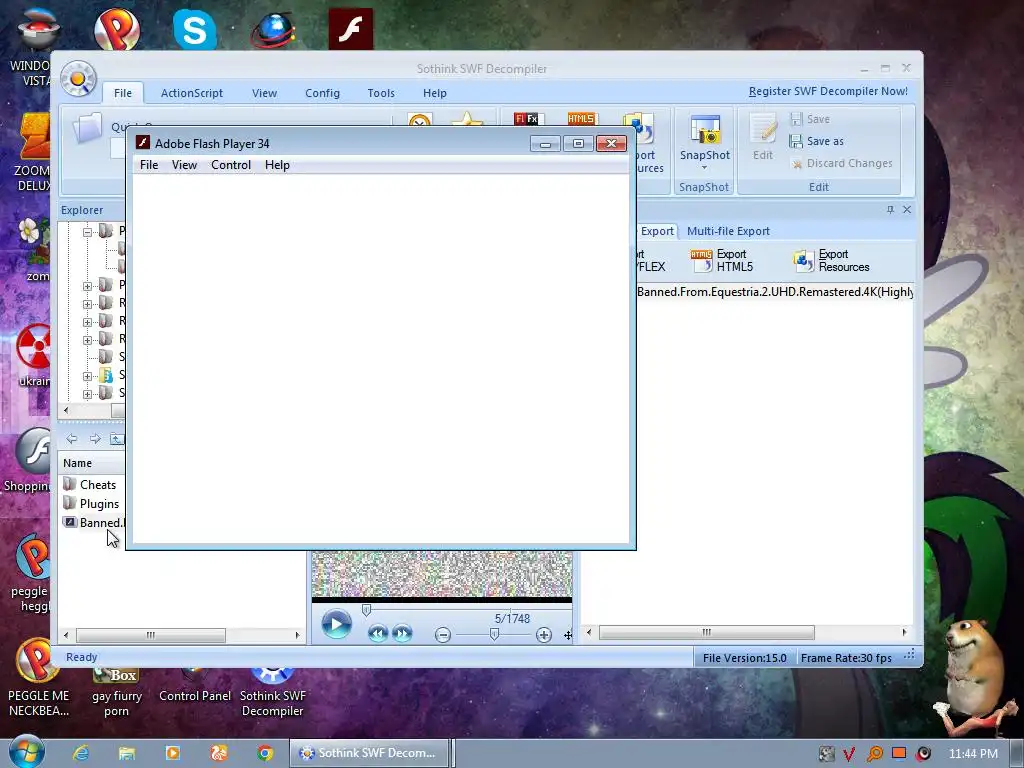Open the SnapShot dropdown arrow

pos(705,168)
